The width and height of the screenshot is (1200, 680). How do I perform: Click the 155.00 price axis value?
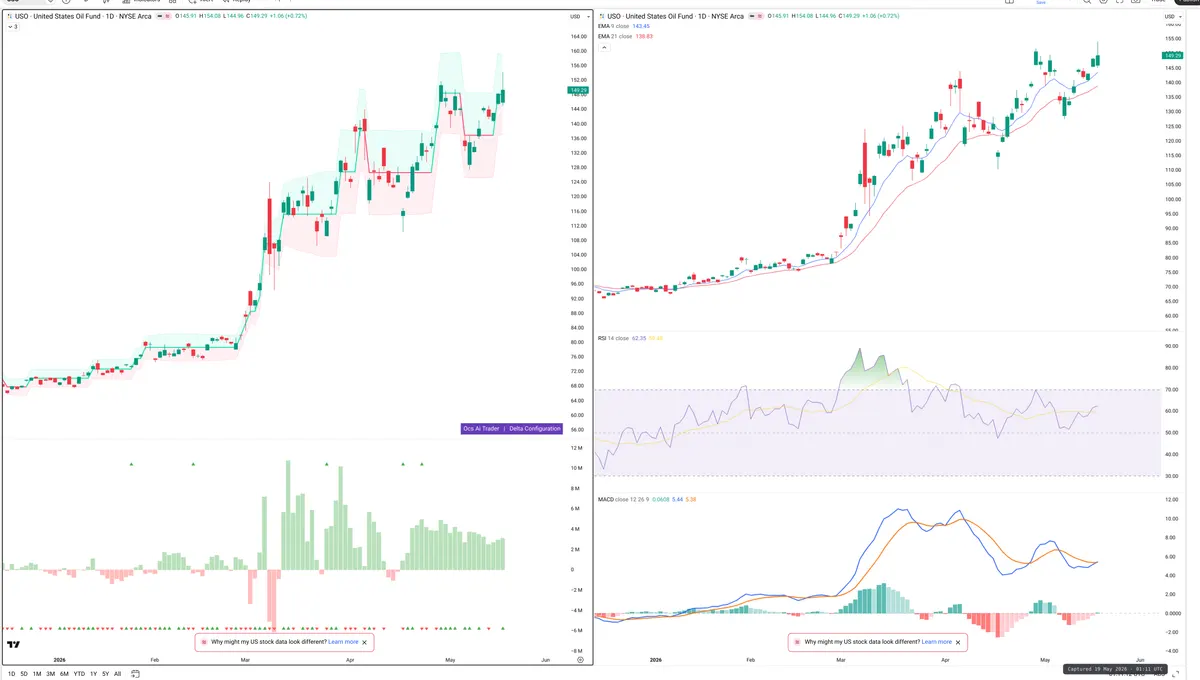click(1173, 39)
